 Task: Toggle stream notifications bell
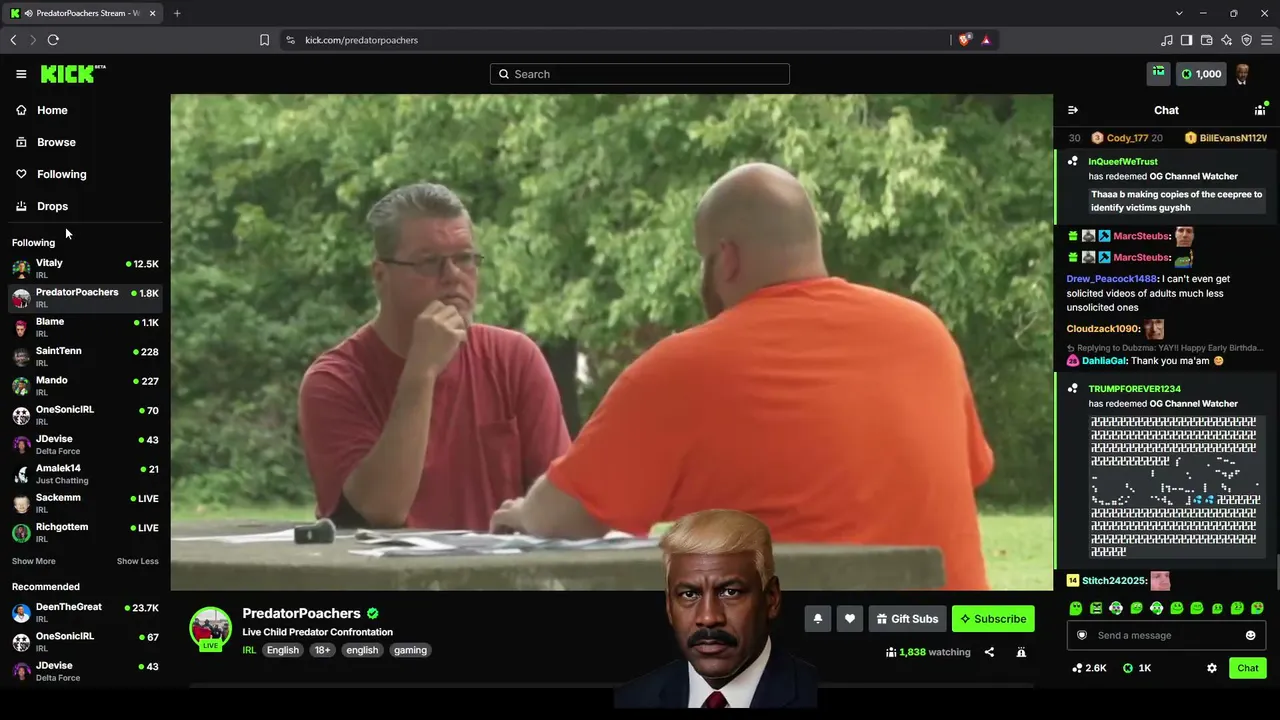(x=817, y=619)
